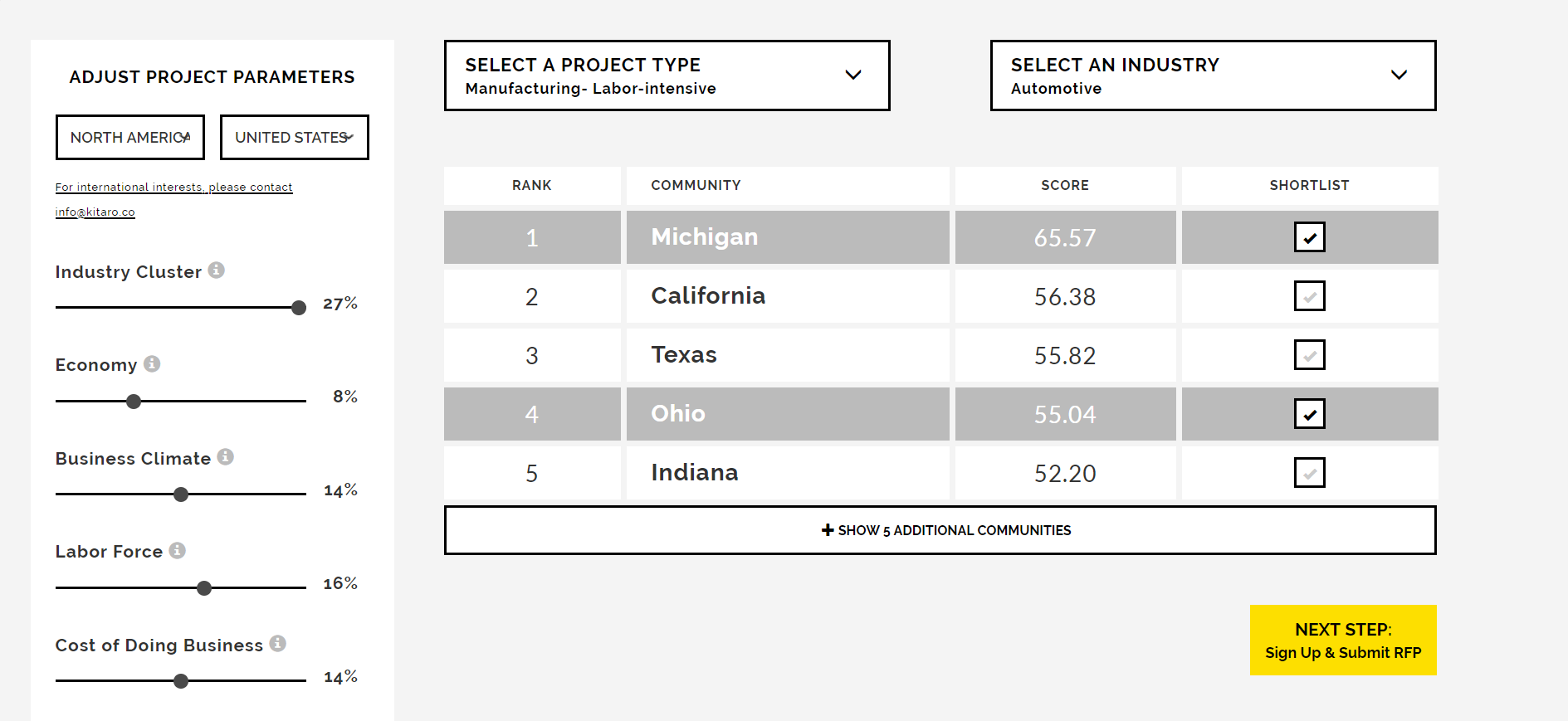Click the Cost of Doing Business info icon
This screenshot has width=1568, height=721.
(x=278, y=644)
